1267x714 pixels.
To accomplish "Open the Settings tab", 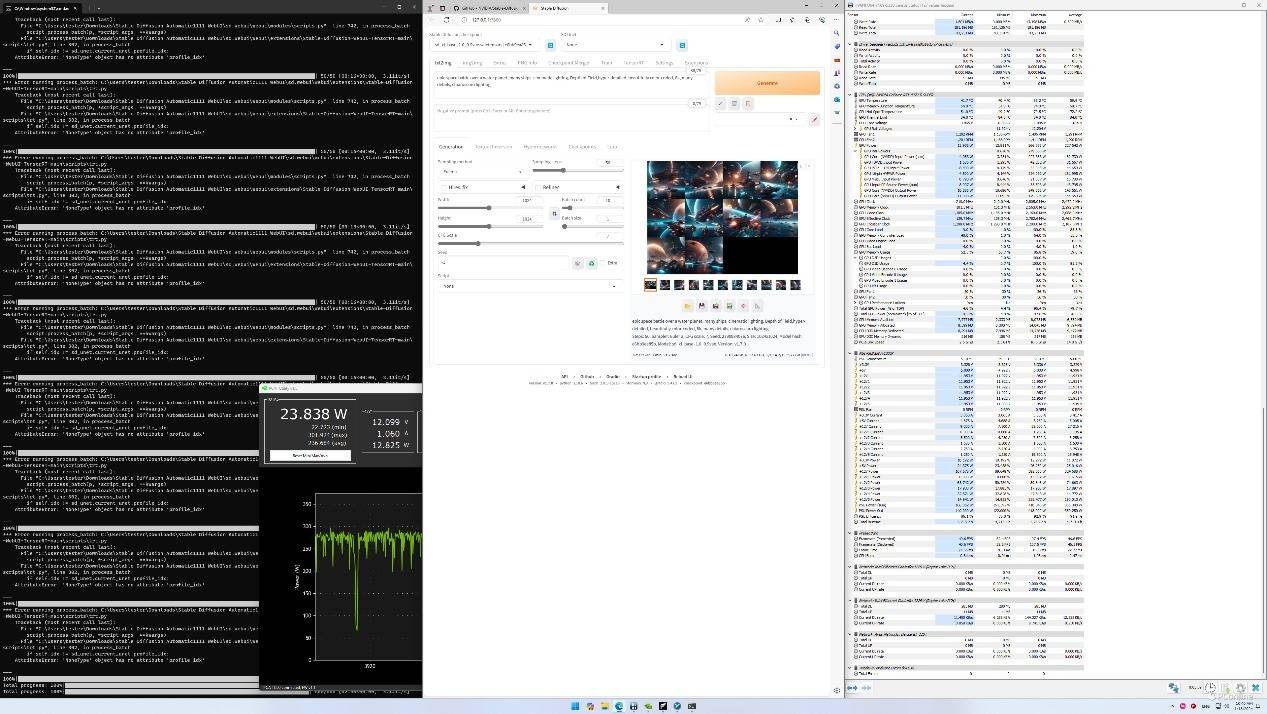I will [x=664, y=63].
